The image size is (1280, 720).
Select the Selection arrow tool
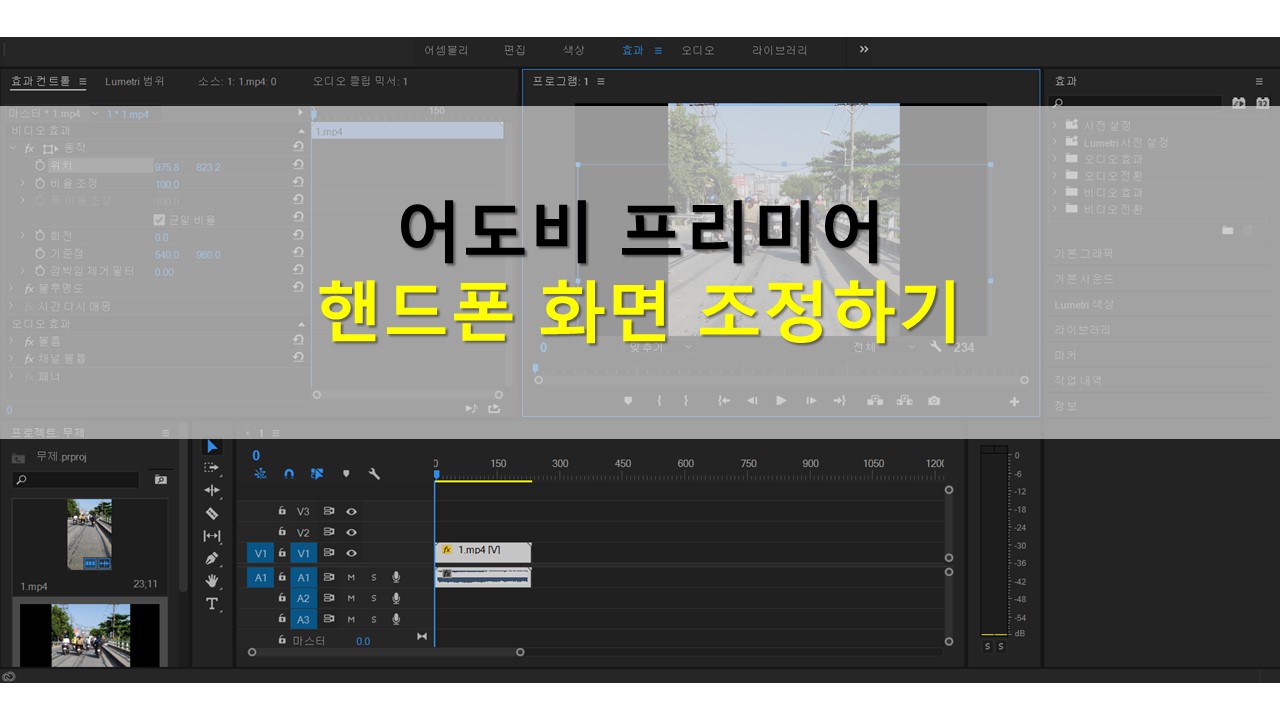[212, 446]
